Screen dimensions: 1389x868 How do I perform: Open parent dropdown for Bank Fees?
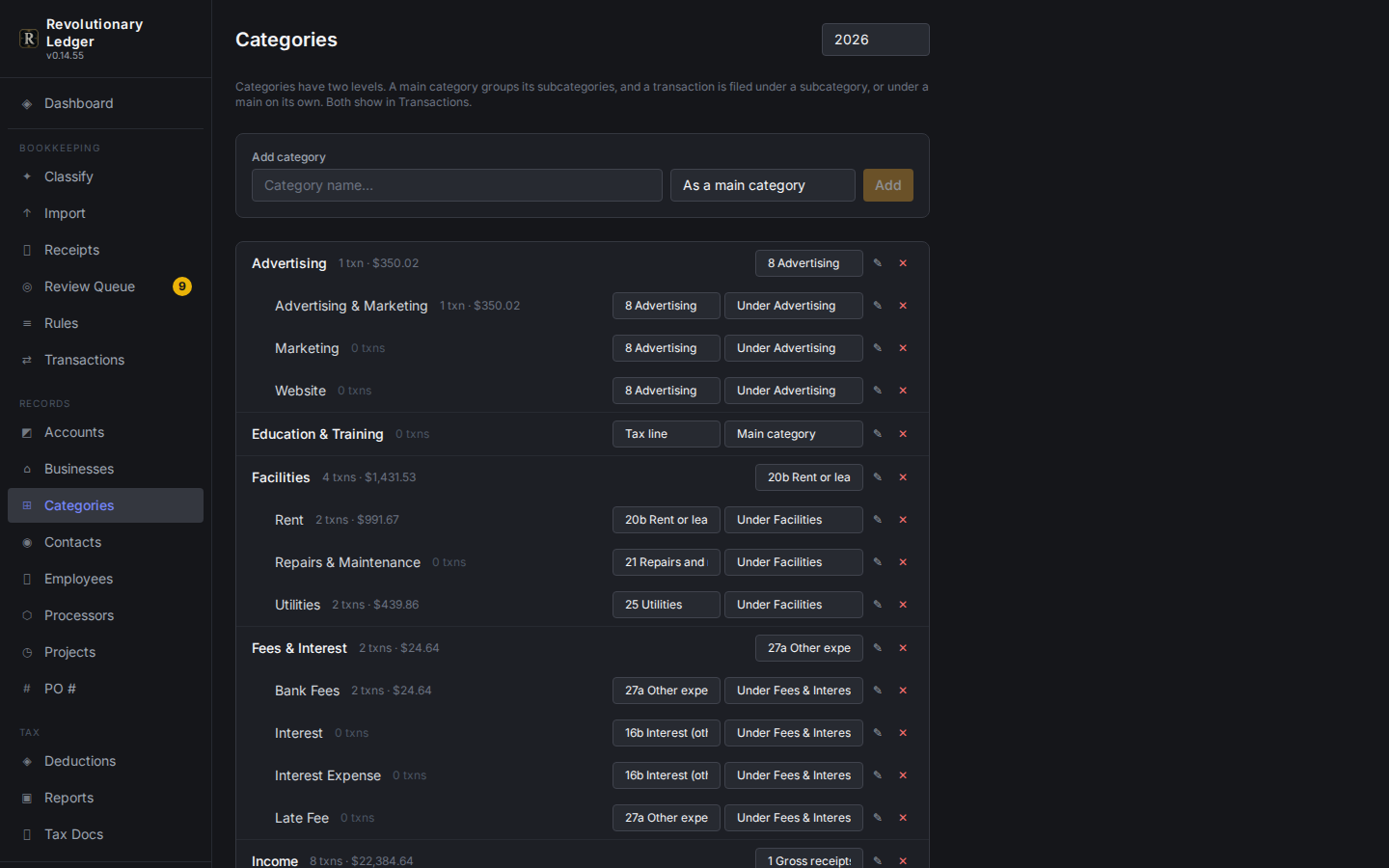(x=794, y=691)
